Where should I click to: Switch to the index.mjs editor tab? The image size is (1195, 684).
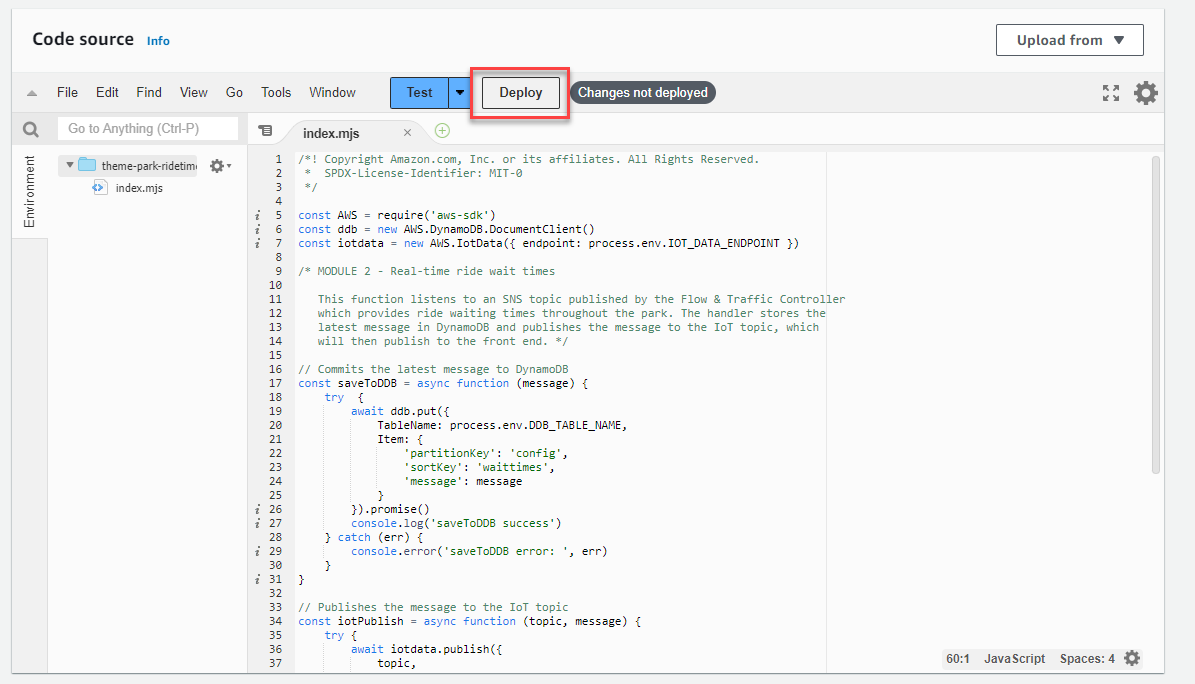tap(332, 133)
